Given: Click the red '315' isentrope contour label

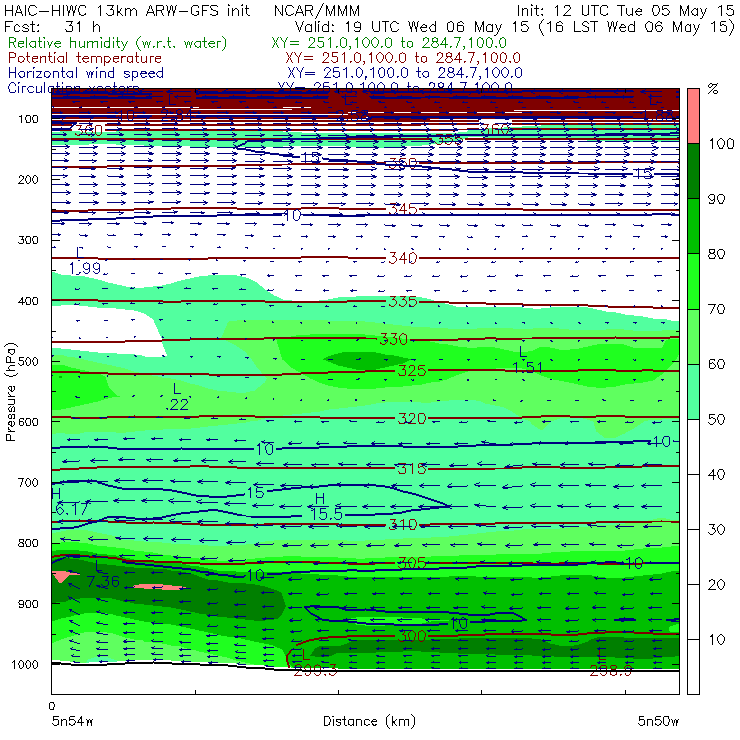Looking at the screenshot, I should point(412,469).
